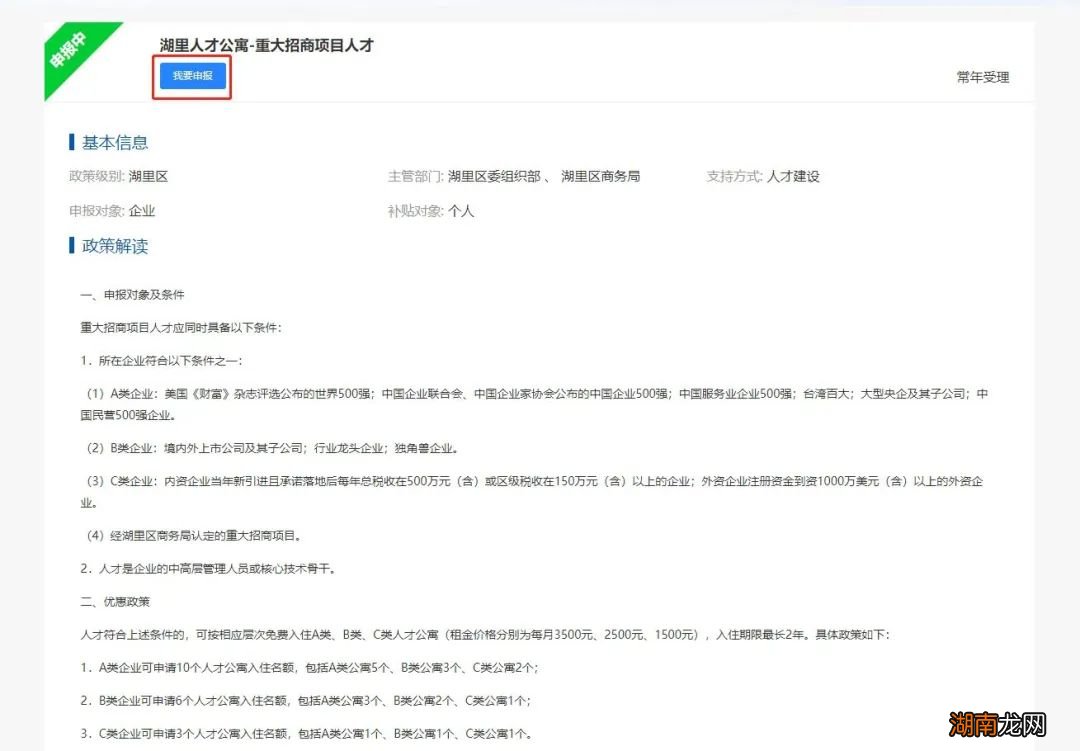Click the blue bar icon before 政策解读
Viewport: 1080px width, 751px height.
[72, 245]
